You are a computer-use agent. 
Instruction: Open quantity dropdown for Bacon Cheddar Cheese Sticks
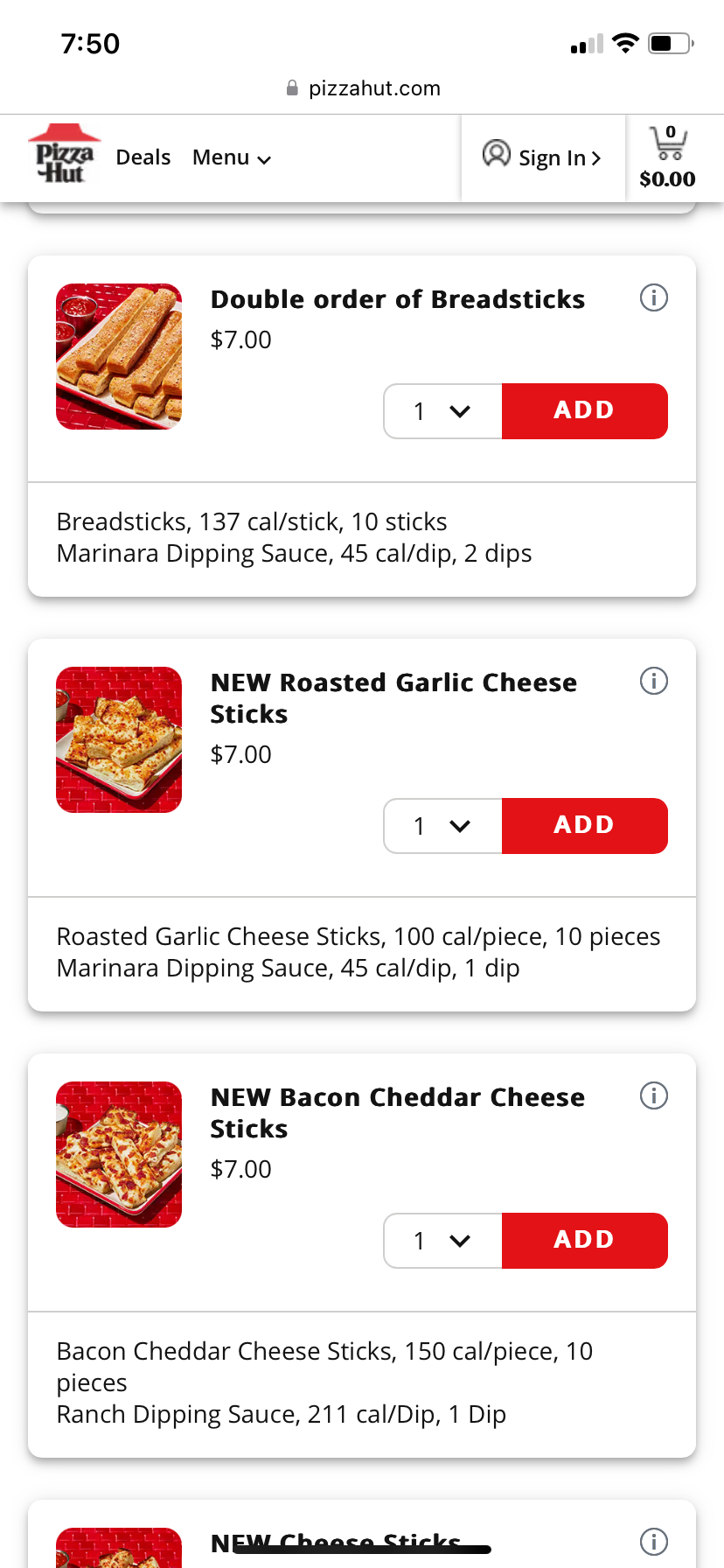[x=442, y=1241]
